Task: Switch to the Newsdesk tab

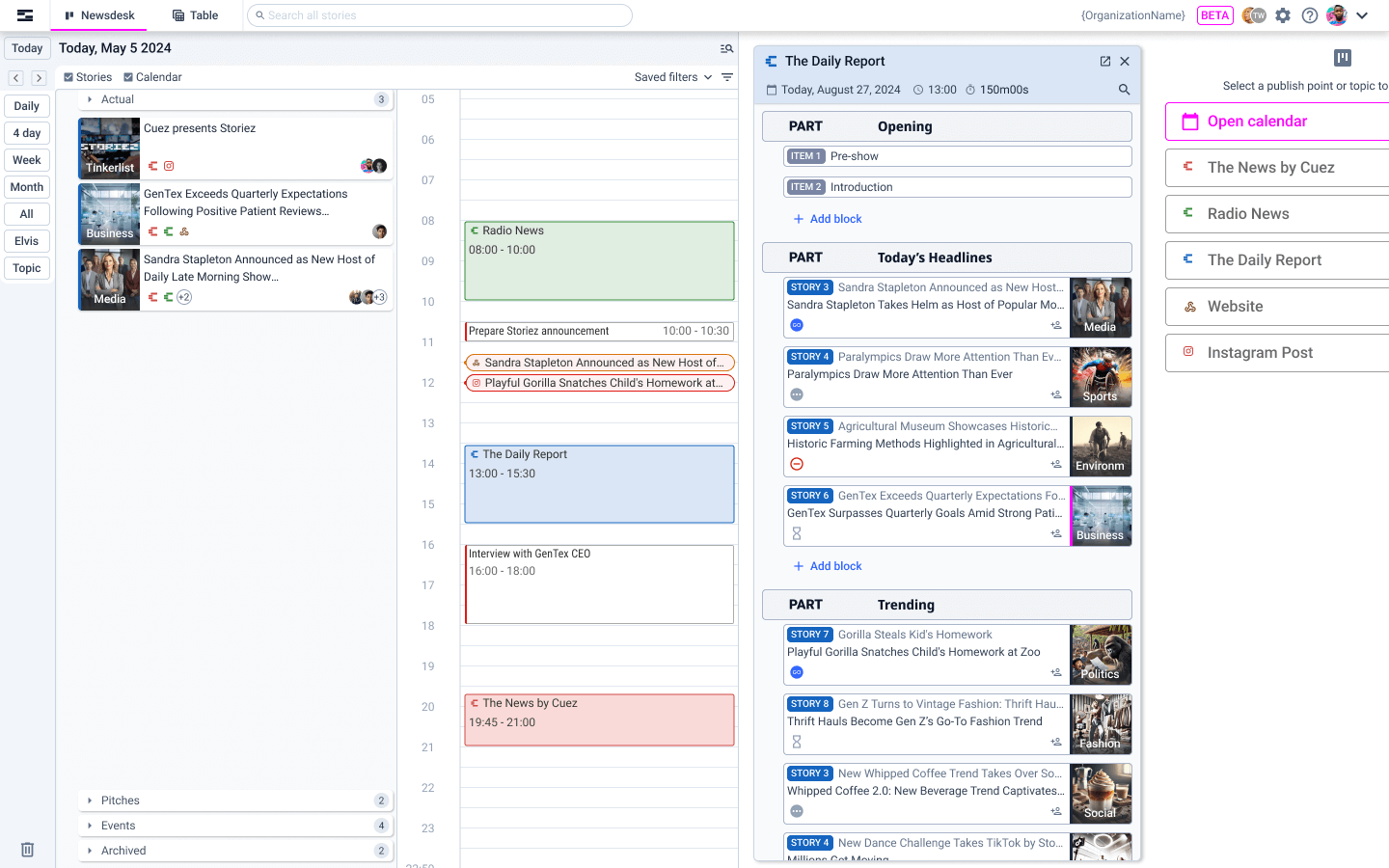Action: (99, 15)
